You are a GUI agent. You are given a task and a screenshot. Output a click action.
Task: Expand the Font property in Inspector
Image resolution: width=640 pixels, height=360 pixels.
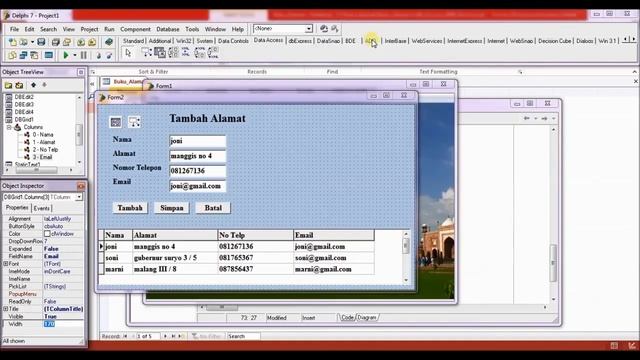pos(6,264)
